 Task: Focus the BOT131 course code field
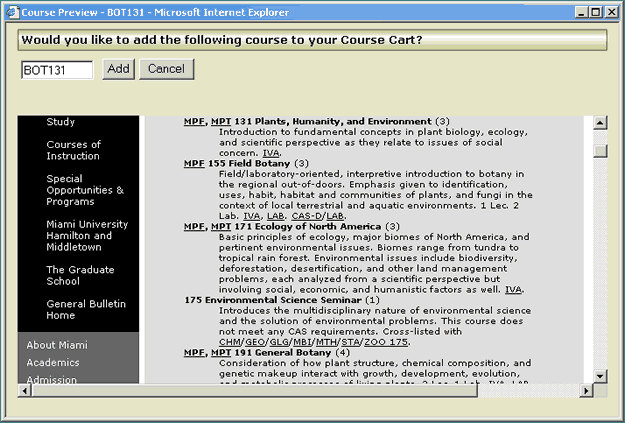click(57, 70)
